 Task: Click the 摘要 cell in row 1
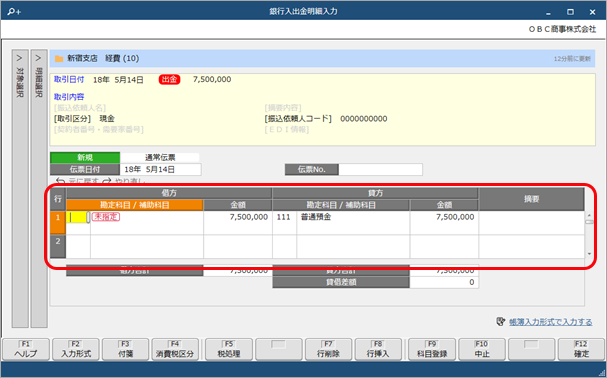(x=532, y=222)
